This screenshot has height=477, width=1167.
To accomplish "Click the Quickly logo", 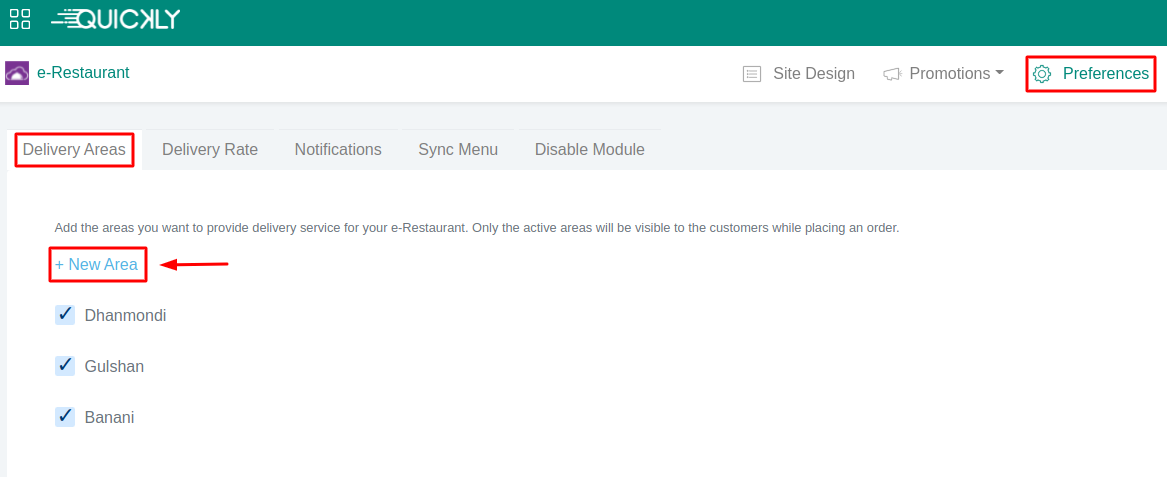I will pos(116,18).
